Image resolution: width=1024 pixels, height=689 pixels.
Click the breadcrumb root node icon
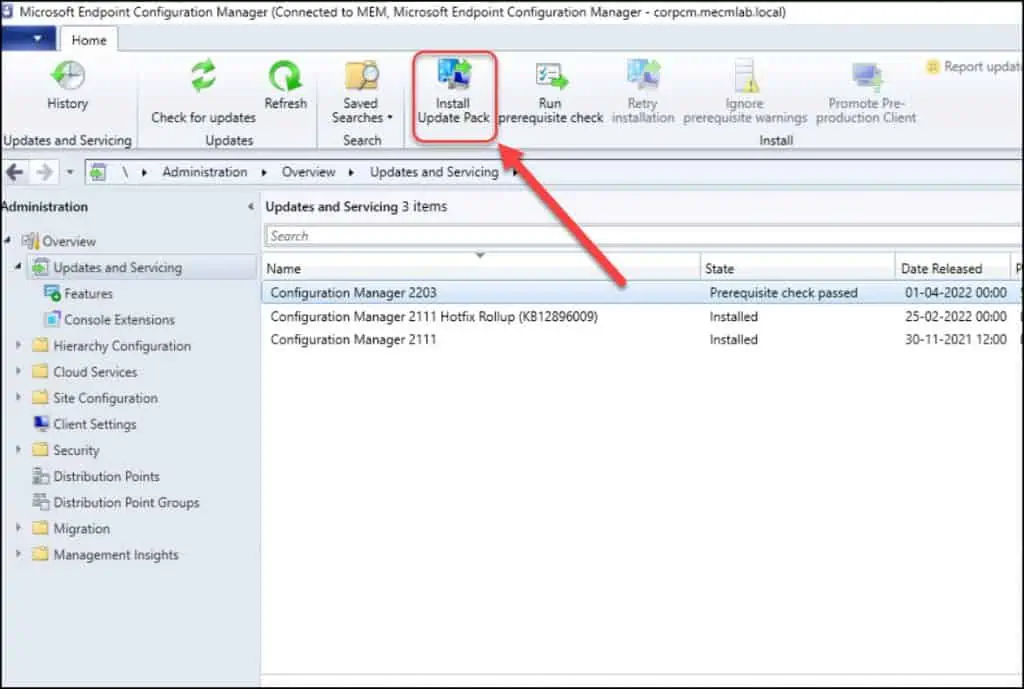click(x=98, y=172)
